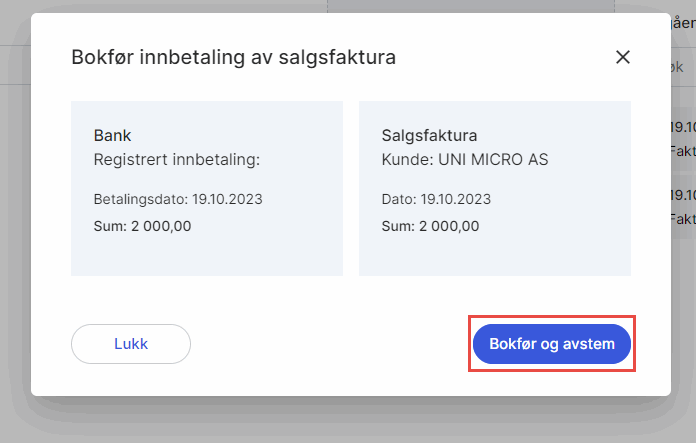Select the Salgsfaktura information card

tap(494, 187)
